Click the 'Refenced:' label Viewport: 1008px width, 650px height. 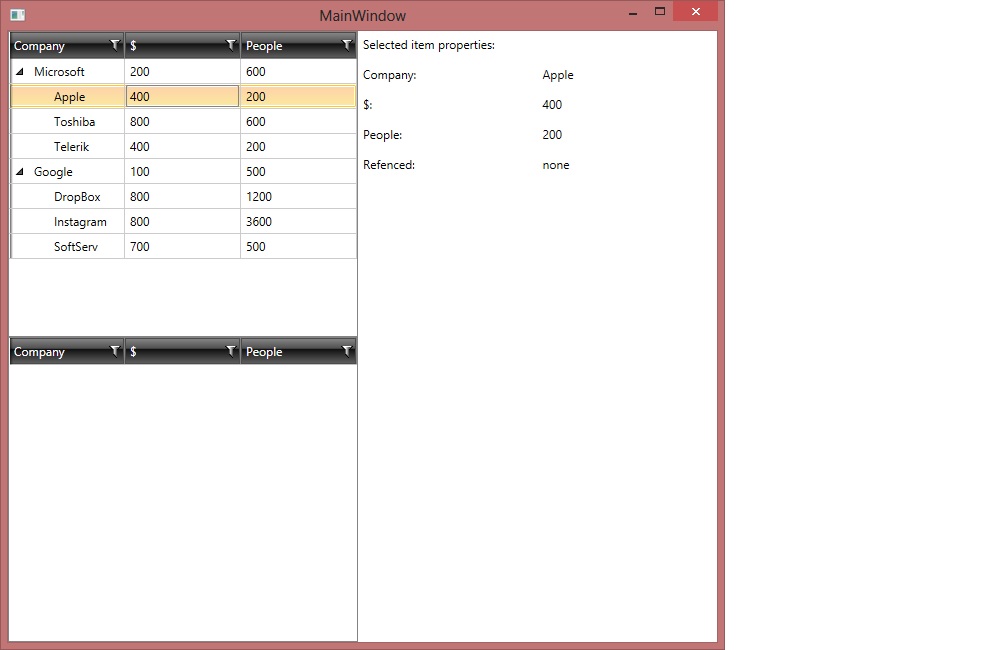(389, 165)
